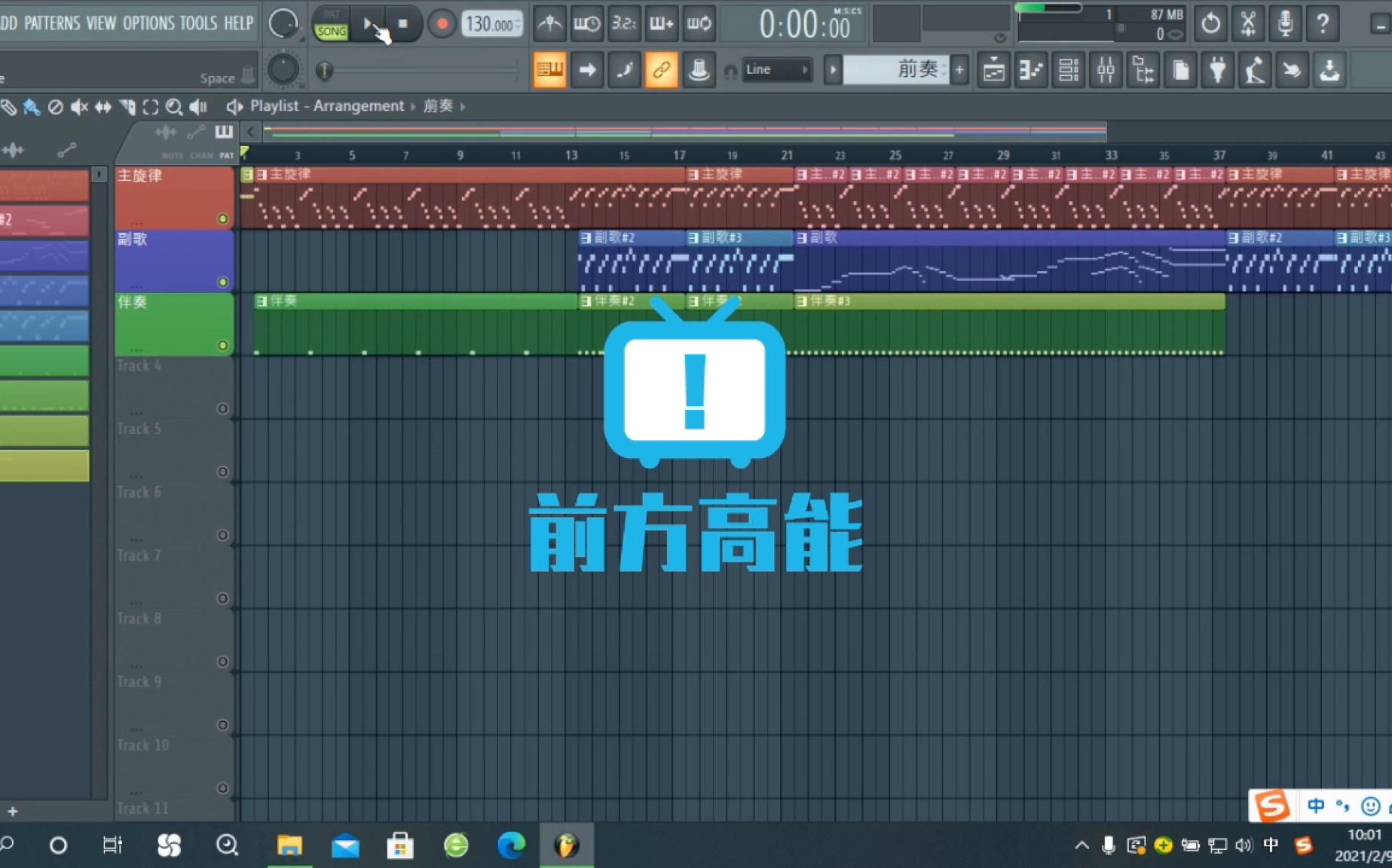The width and height of the screenshot is (1392, 868).
Task: Select the playlist delete tool
Action: [x=55, y=107]
